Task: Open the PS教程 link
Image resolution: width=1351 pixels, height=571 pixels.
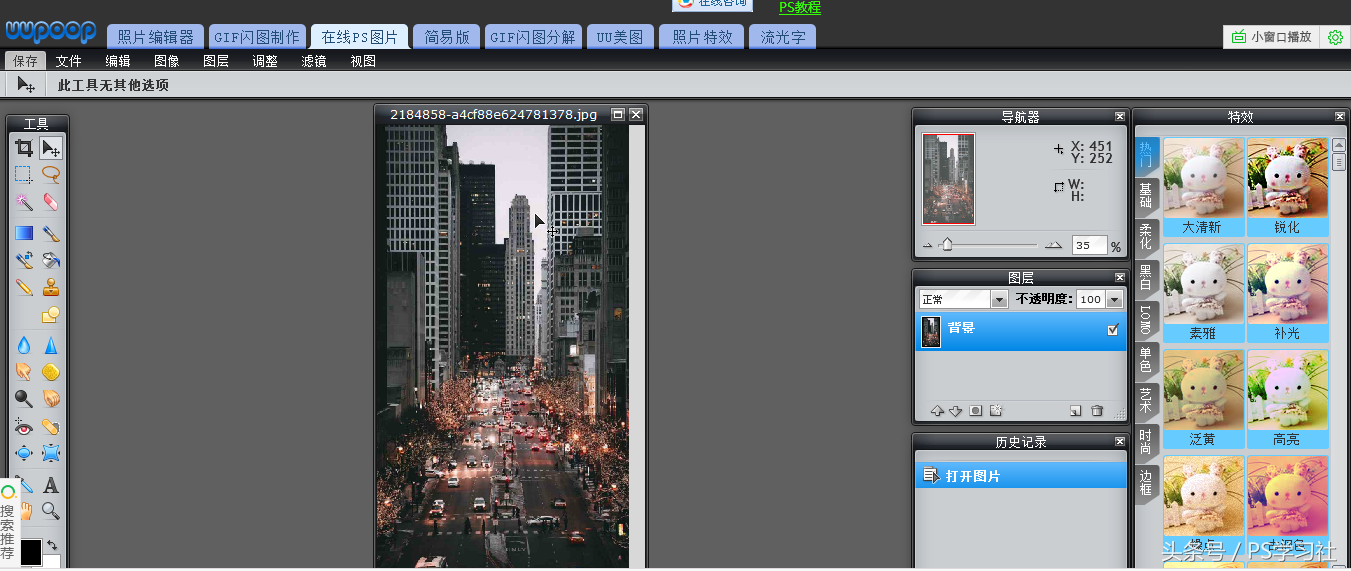Action: tap(800, 8)
